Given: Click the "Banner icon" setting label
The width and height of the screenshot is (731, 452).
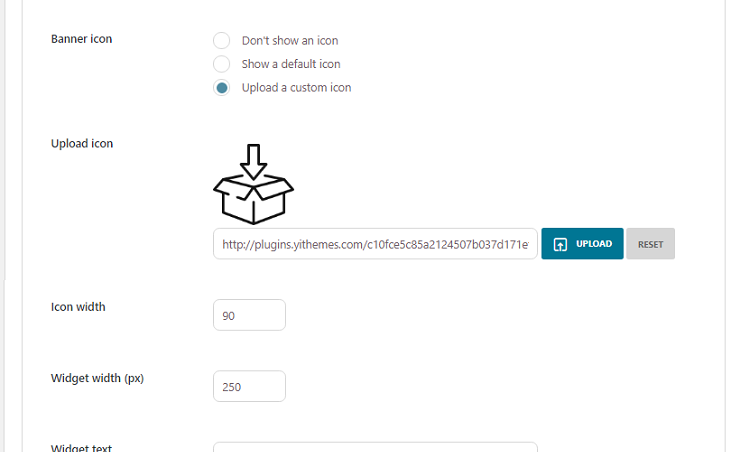Looking at the screenshot, I should tap(82, 39).
